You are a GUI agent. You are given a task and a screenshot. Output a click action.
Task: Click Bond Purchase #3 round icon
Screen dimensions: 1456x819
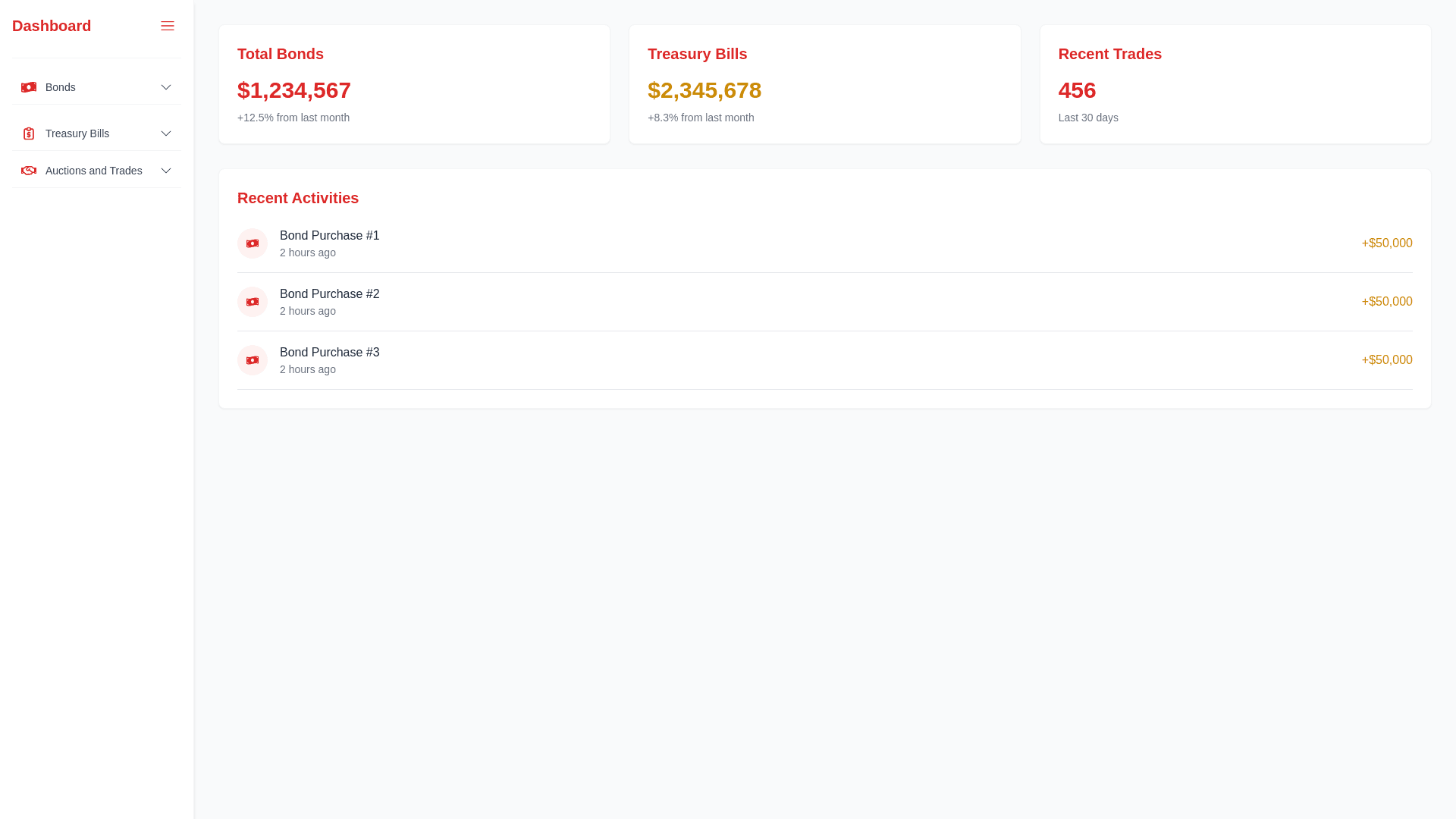(x=253, y=360)
